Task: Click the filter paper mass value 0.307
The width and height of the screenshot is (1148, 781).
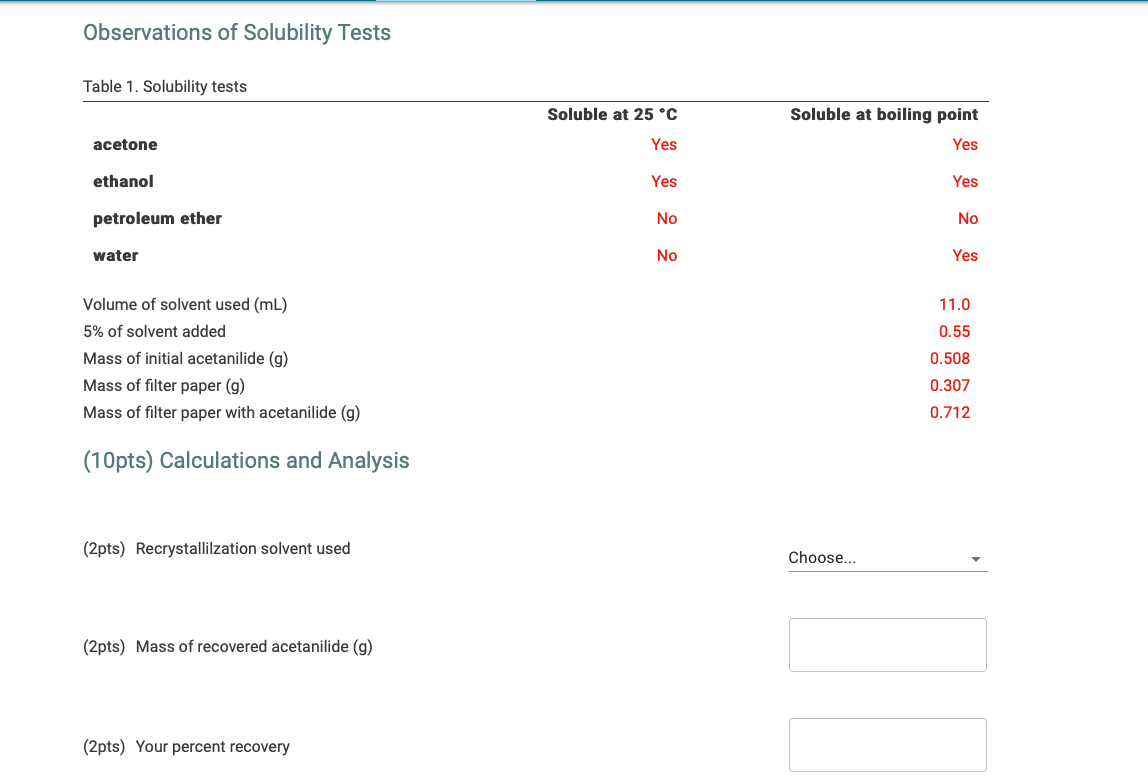Action: point(951,385)
